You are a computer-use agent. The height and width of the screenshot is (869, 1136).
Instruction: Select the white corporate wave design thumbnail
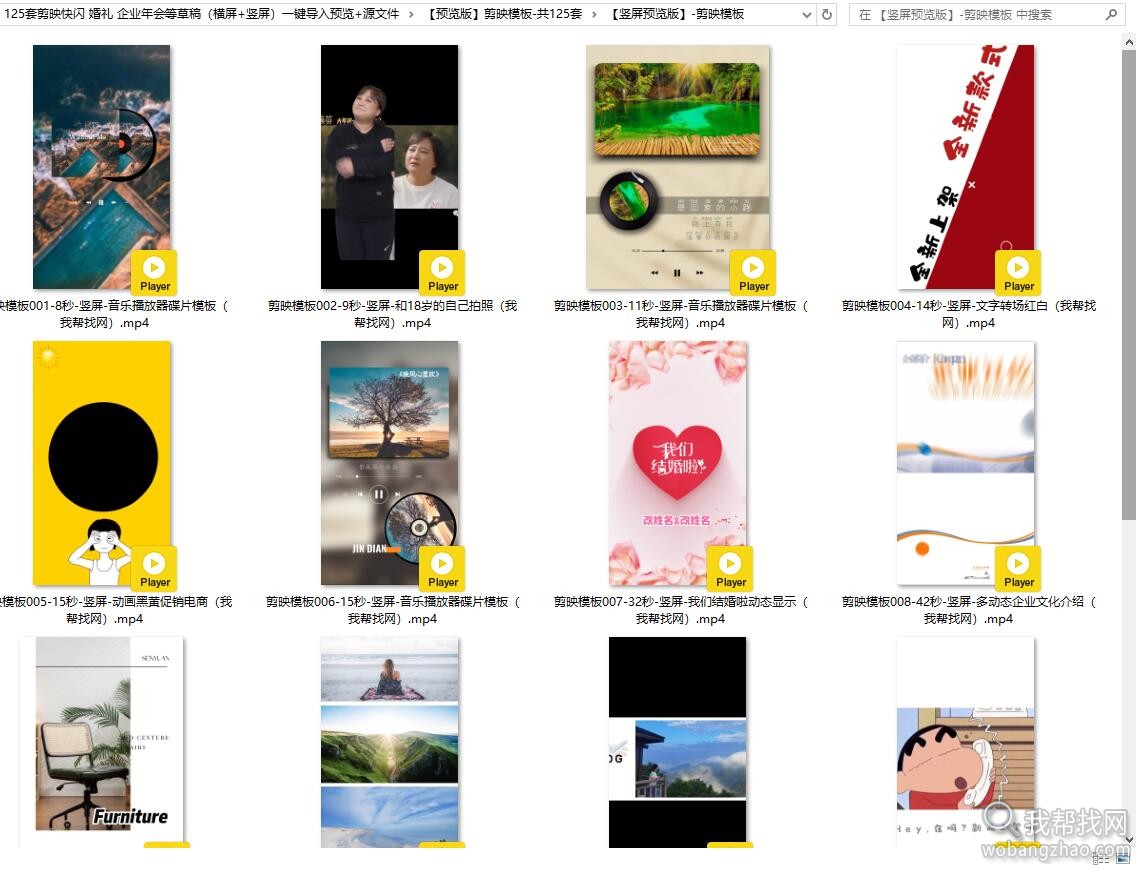pos(965,462)
